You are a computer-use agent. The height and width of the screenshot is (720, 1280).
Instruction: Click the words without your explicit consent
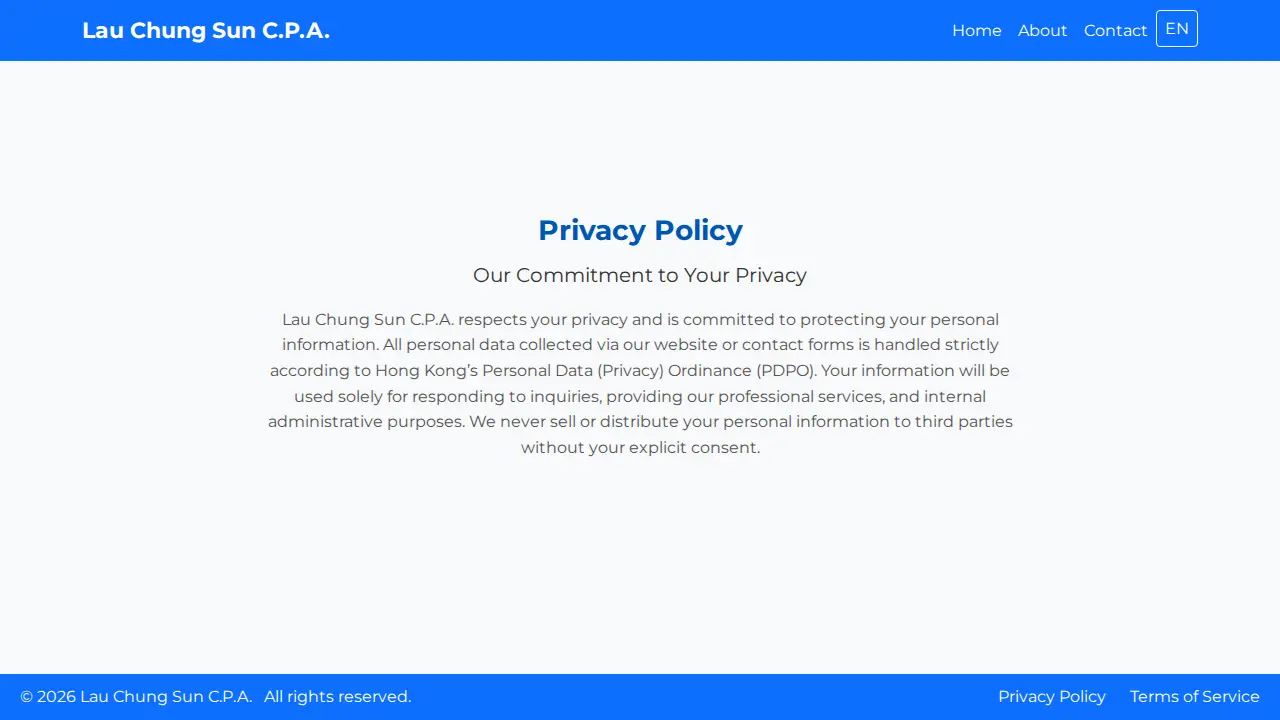640,447
